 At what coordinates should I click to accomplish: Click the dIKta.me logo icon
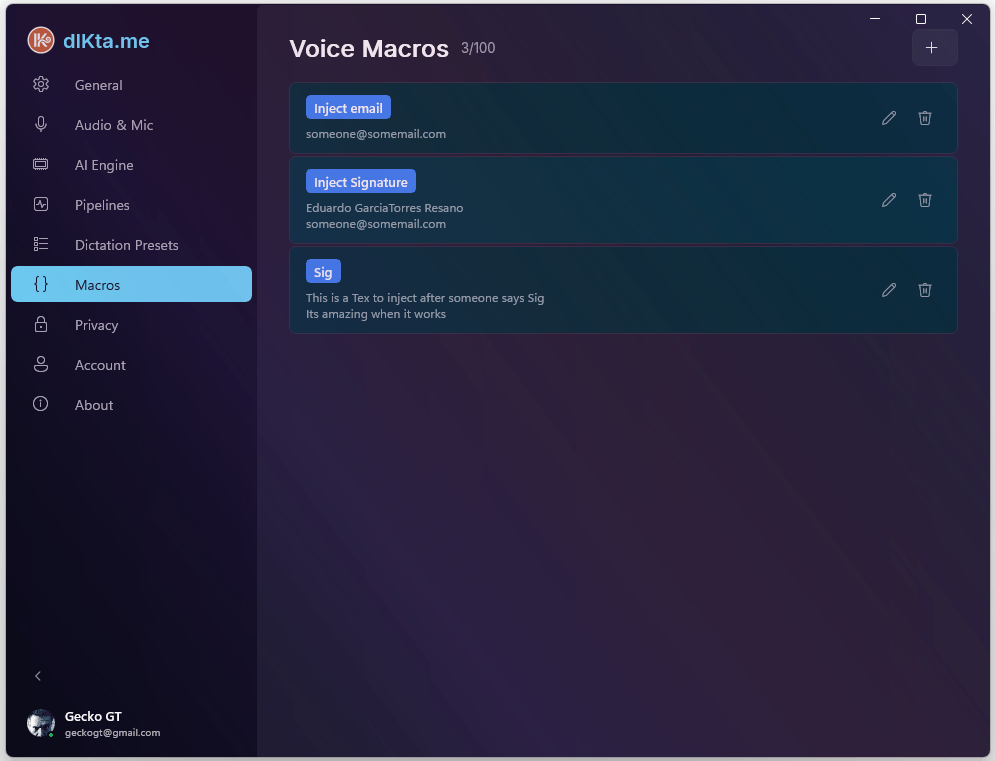pos(38,40)
